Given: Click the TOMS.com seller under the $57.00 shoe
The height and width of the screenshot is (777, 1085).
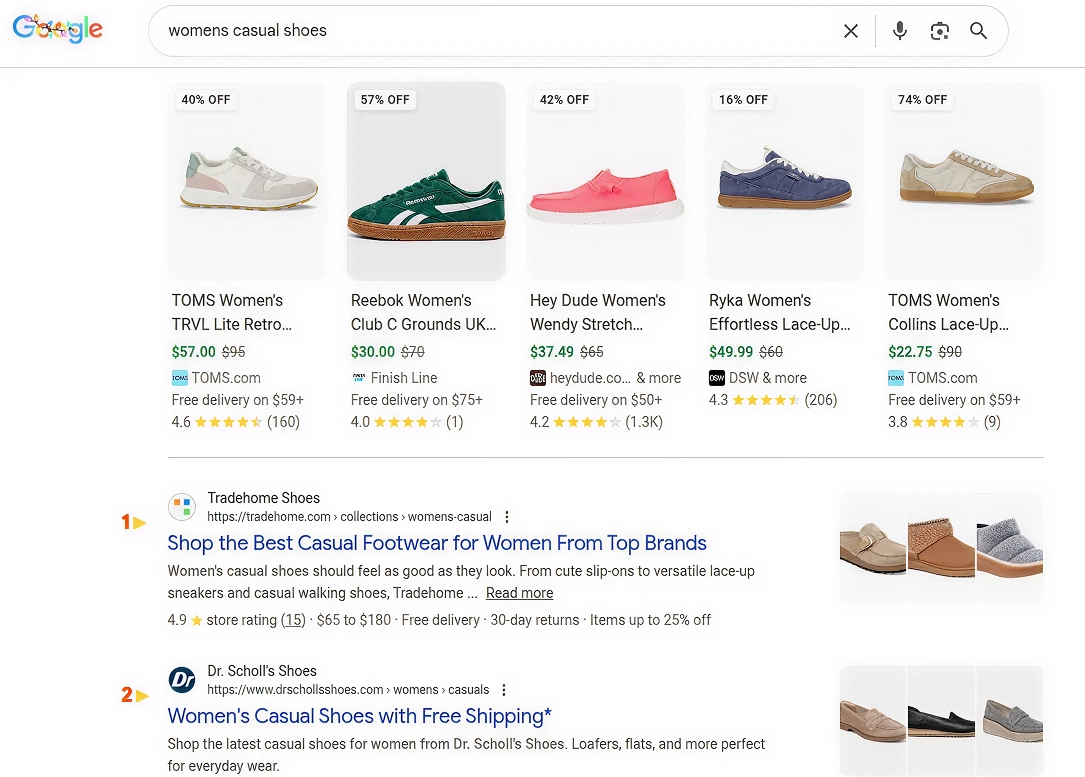Looking at the screenshot, I should coord(226,378).
